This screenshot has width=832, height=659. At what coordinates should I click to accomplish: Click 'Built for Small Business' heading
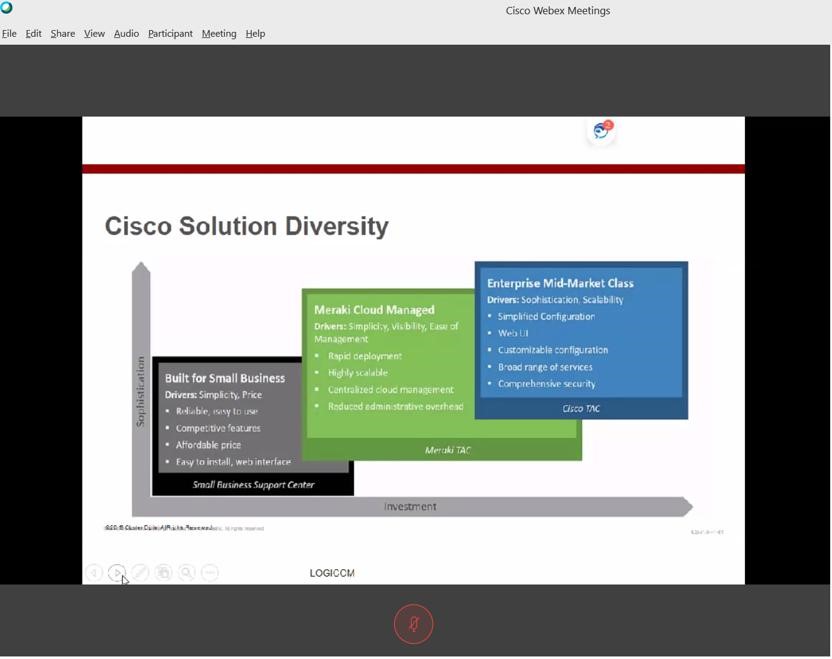point(225,378)
